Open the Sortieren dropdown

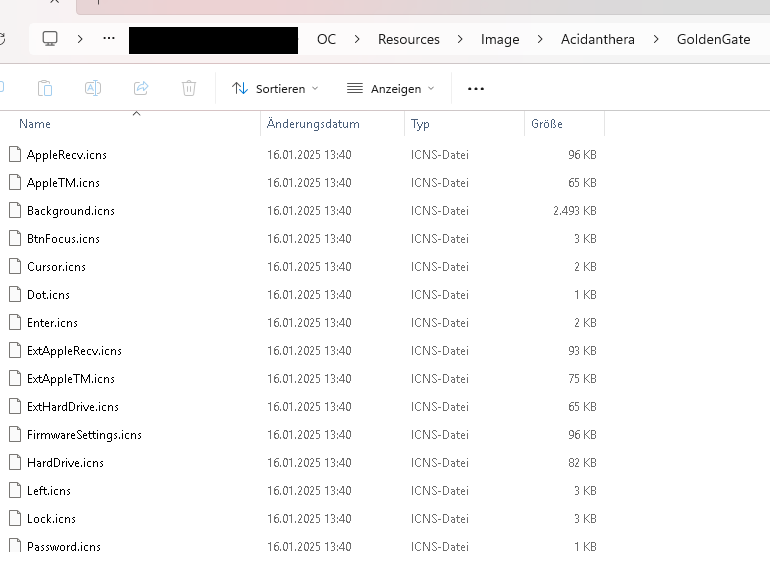tap(275, 88)
